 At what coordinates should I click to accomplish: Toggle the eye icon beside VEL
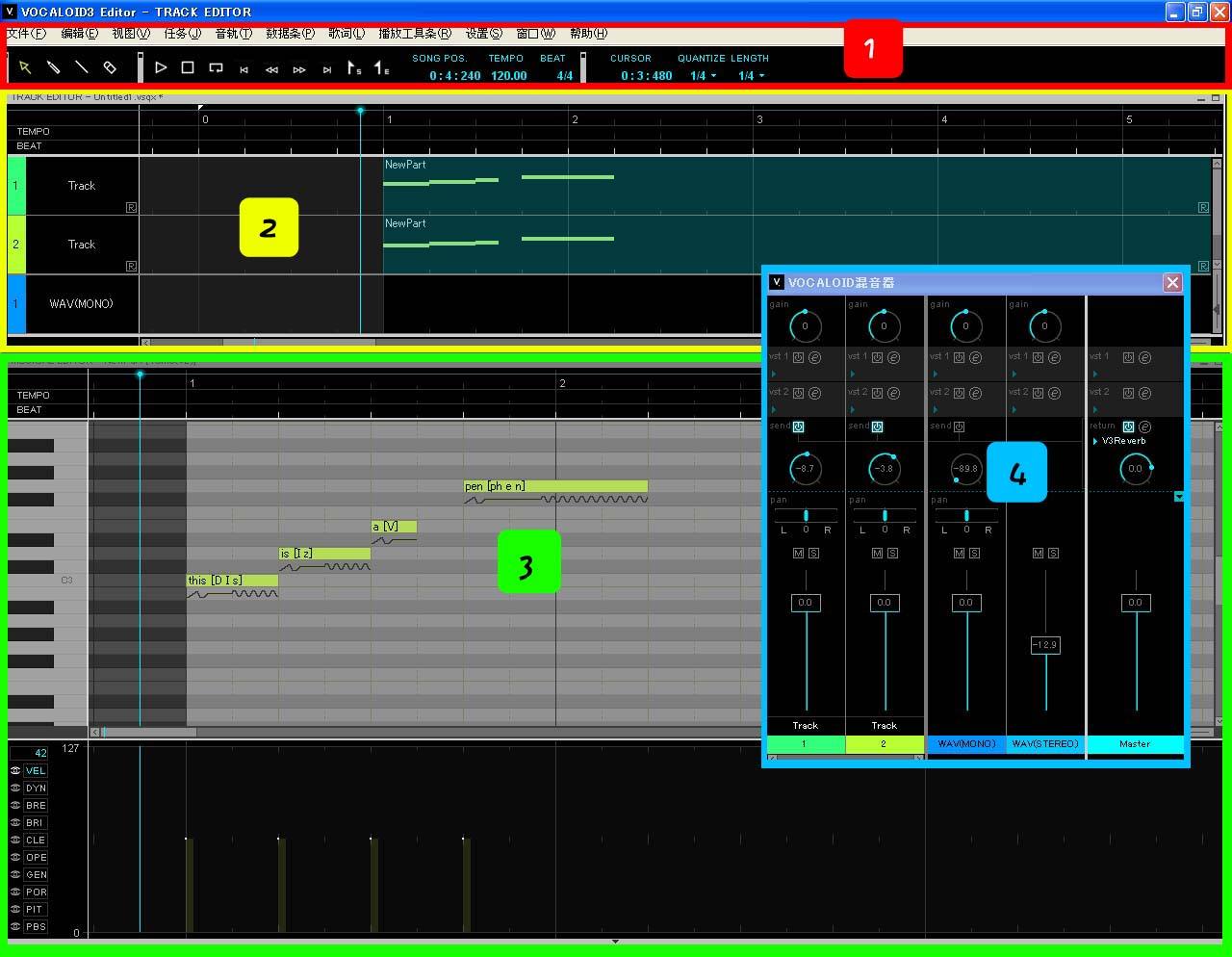click(x=15, y=771)
